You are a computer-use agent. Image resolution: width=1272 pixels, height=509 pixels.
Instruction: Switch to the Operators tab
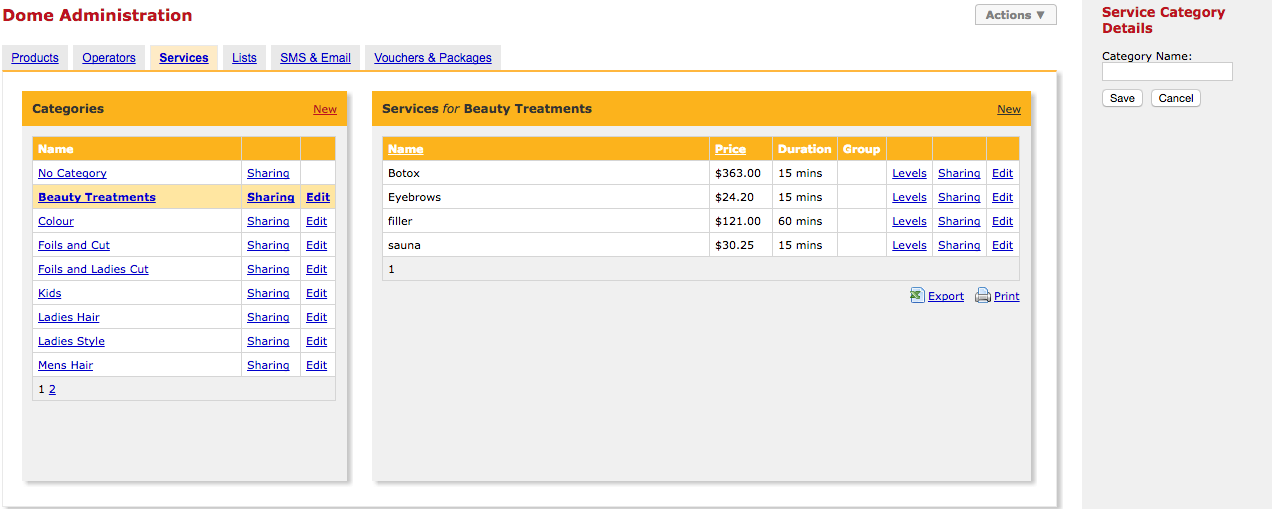click(x=109, y=58)
